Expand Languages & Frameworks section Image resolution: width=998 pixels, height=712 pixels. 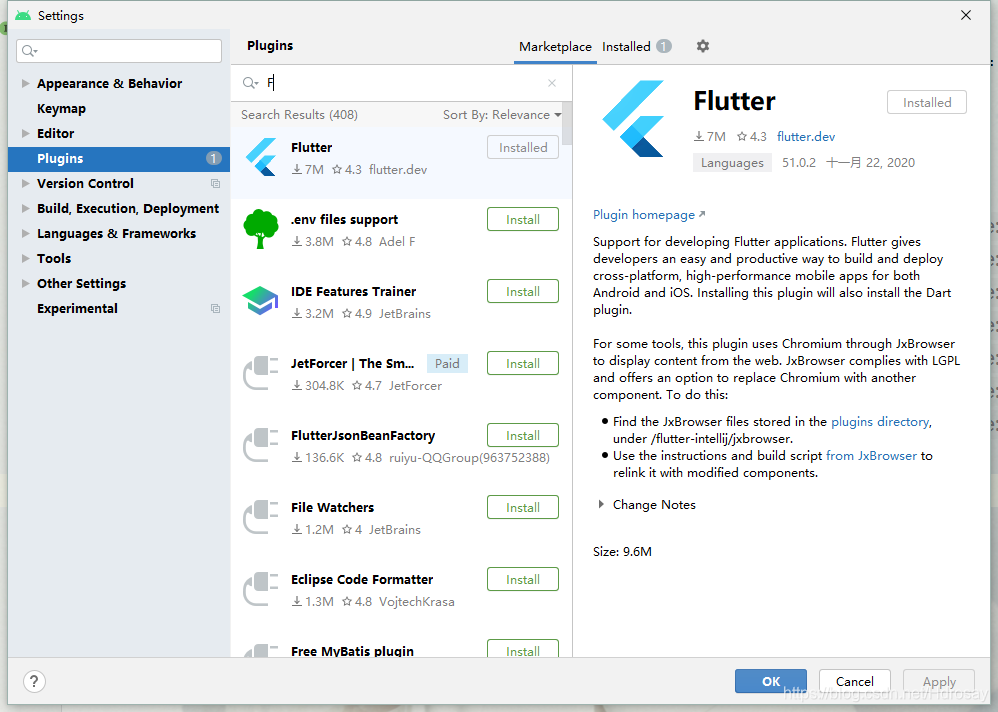pyautogui.click(x=25, y=234)
